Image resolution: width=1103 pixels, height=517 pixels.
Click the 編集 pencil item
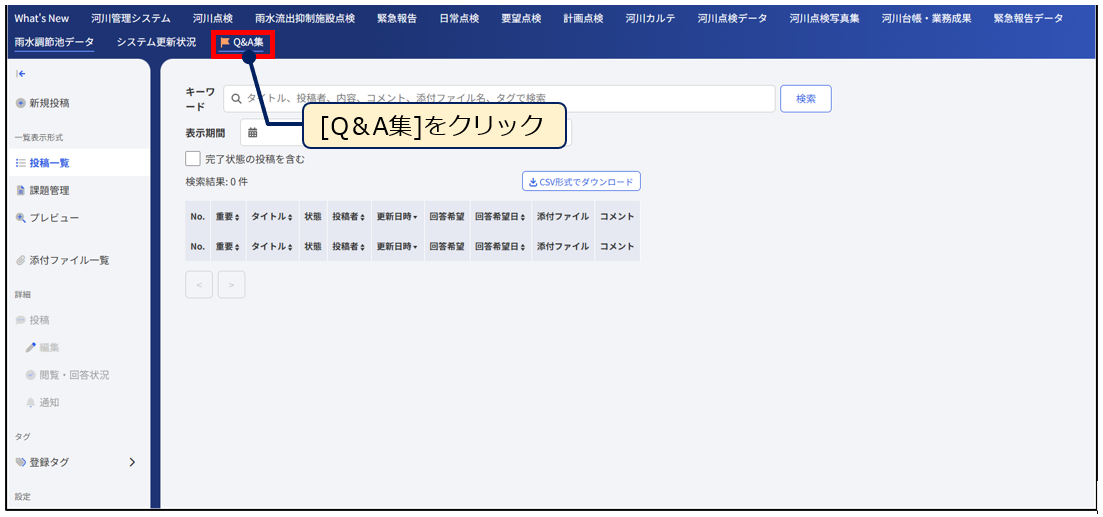click(x=42, y=347)
